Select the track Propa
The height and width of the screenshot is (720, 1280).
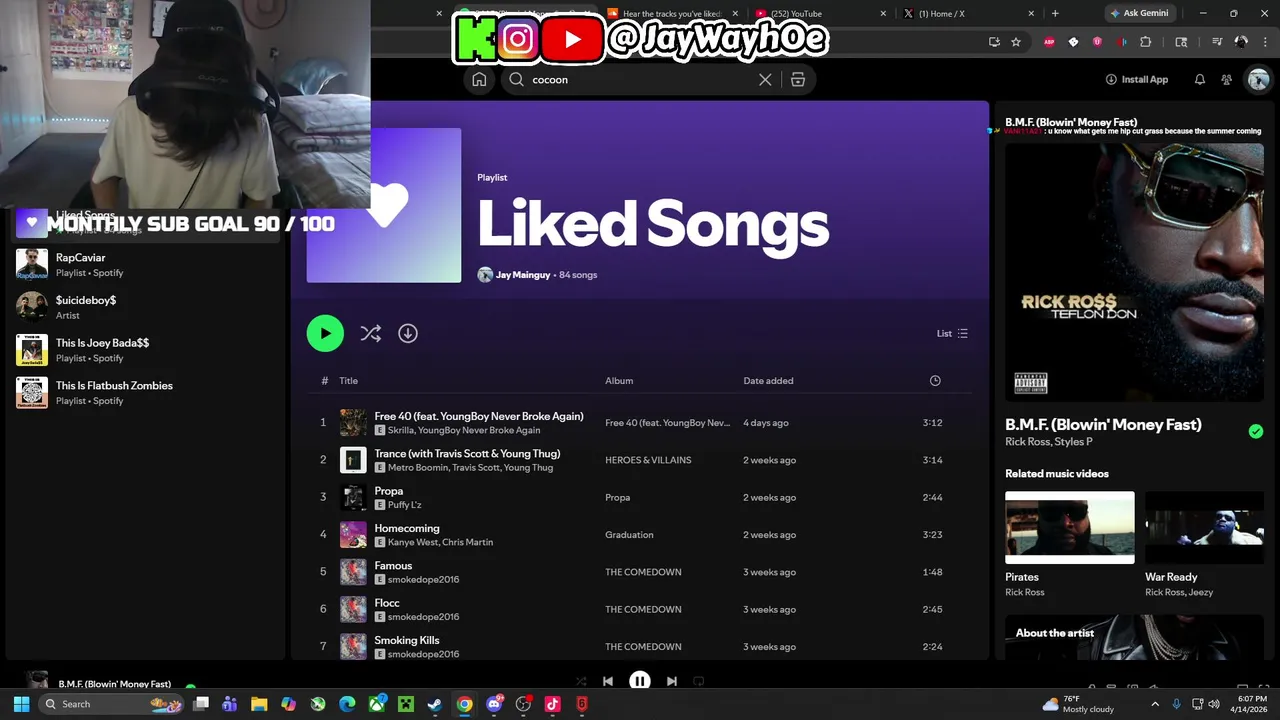pos(640,497)
